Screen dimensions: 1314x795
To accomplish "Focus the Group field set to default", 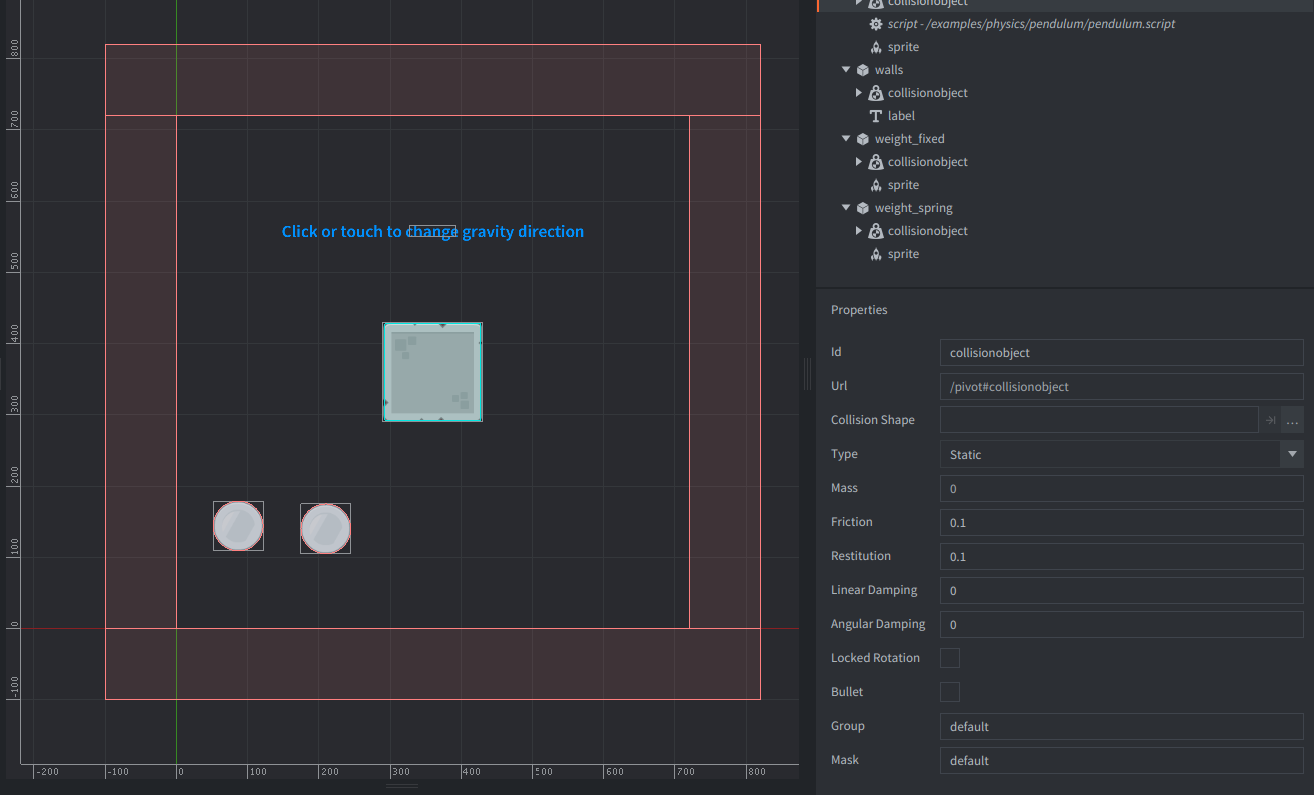I will 1122,726.
